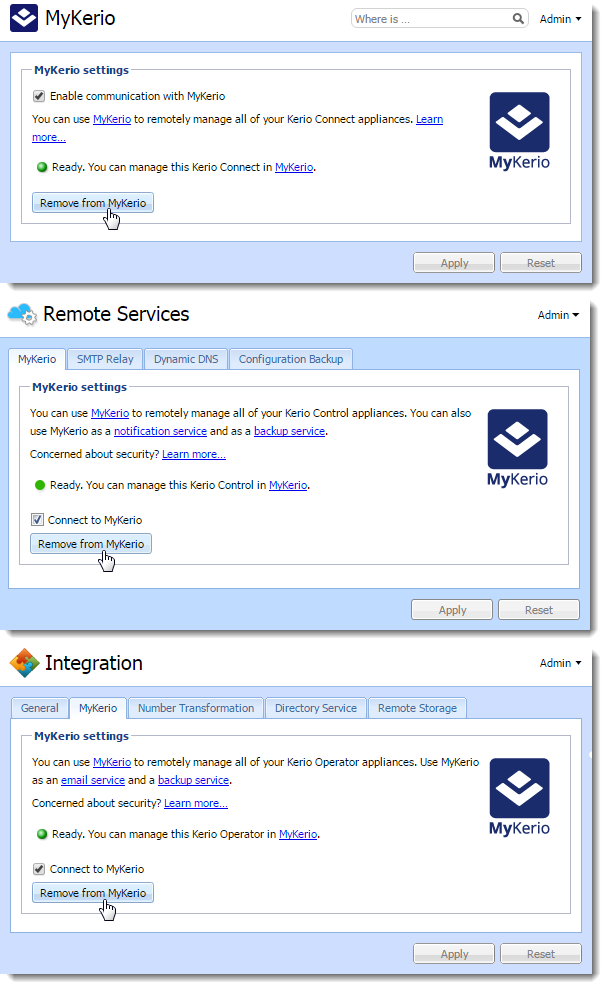
Task: Click the Integration puzzle icon
Action: (24, 663)
